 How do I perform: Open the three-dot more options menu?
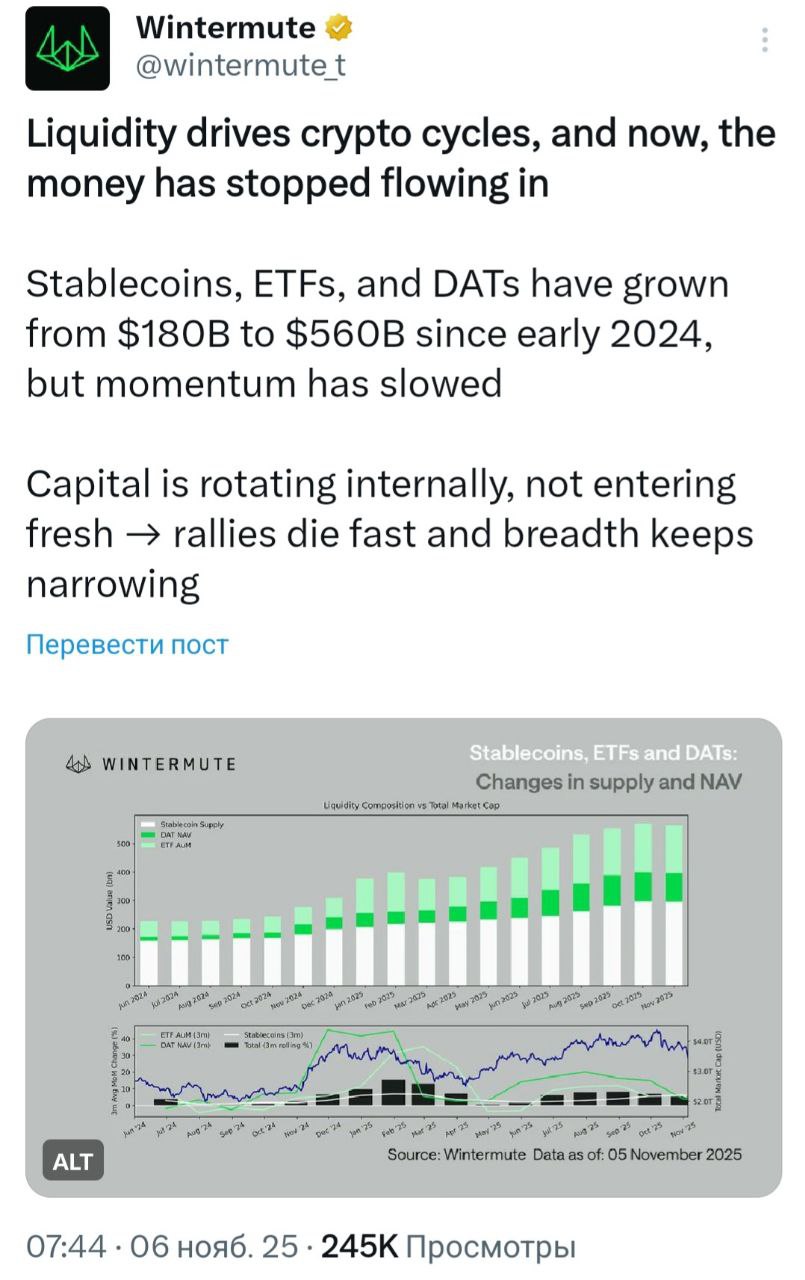click(765, 40)
